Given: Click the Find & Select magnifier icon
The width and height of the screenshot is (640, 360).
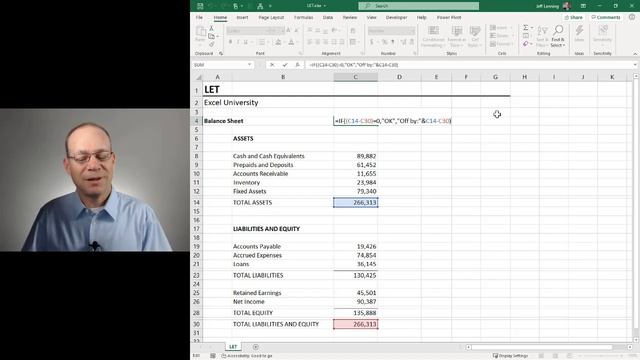Looking at the screenshot, I should click(x=558, y=30).
